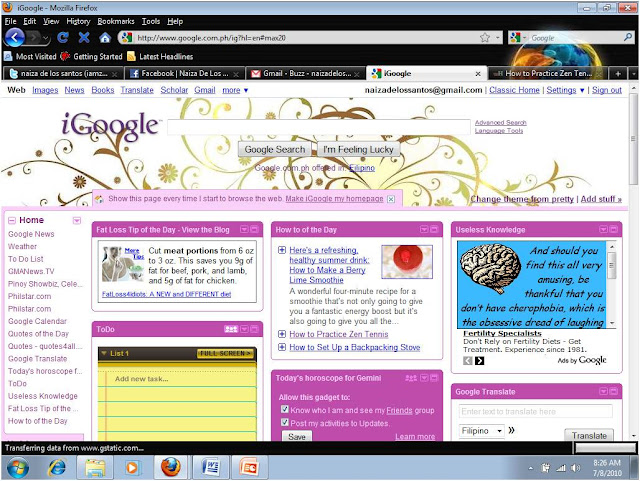Minimize the Google Translate gadget
Viewport: 640px width, 481px height.
click(613, 391)
